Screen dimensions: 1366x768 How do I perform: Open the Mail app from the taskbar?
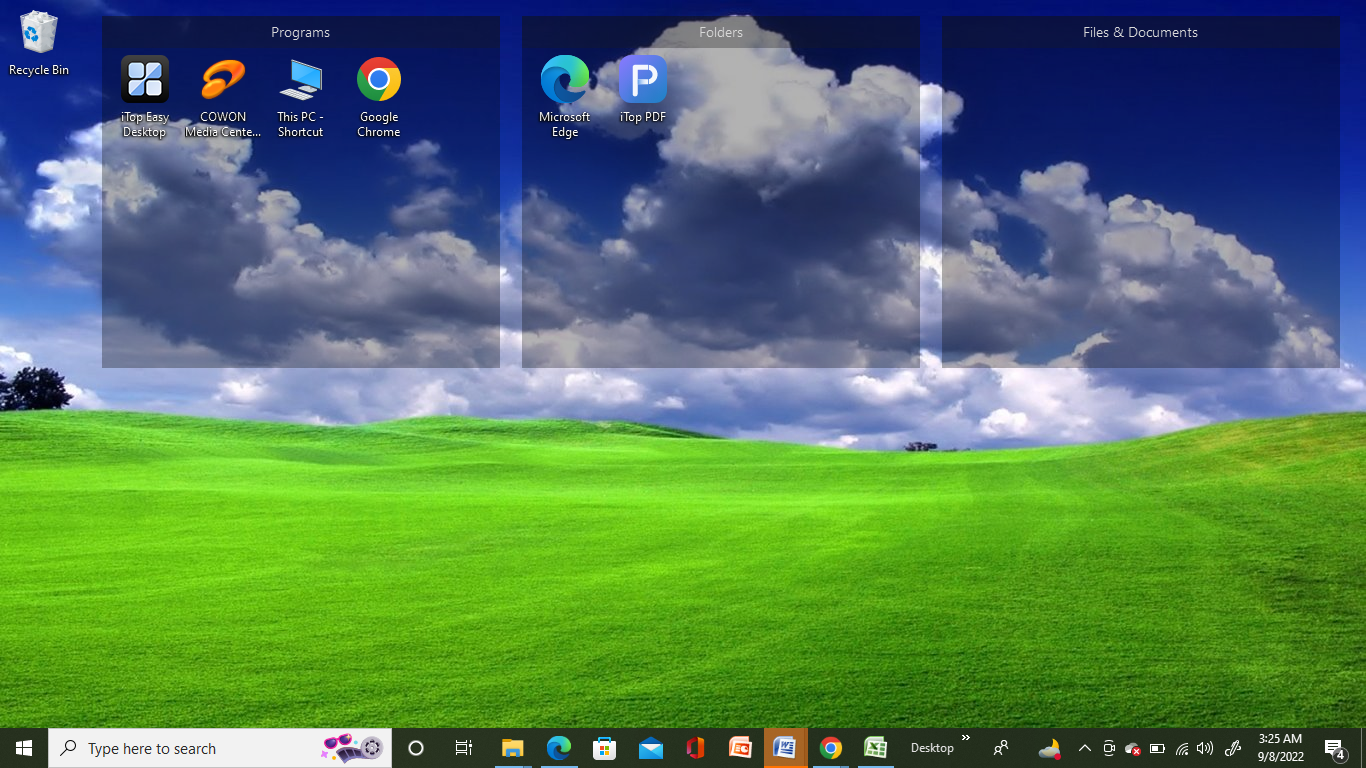coord(650,748)
